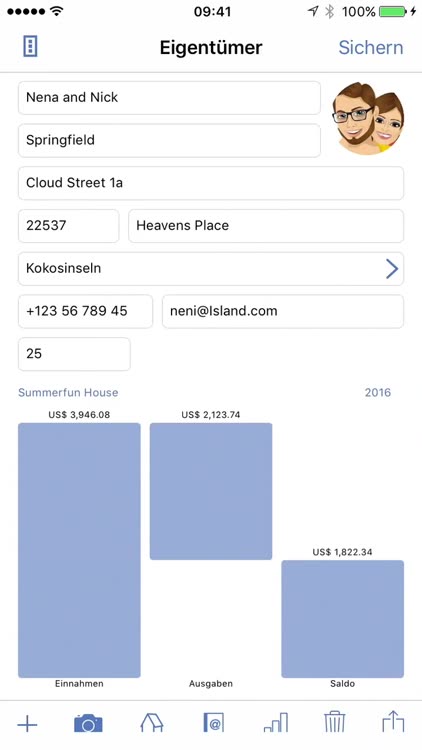Show the bar chart statistics icon

coord(276,722)
